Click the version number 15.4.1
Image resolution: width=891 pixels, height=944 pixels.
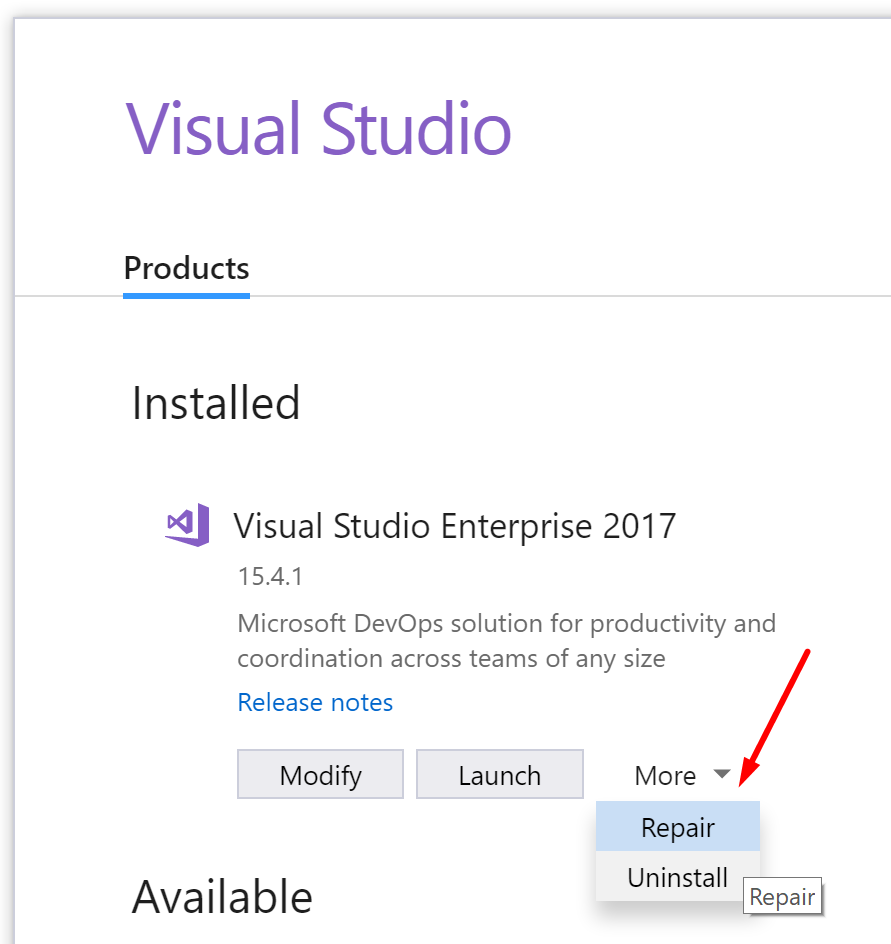point(270,577)
